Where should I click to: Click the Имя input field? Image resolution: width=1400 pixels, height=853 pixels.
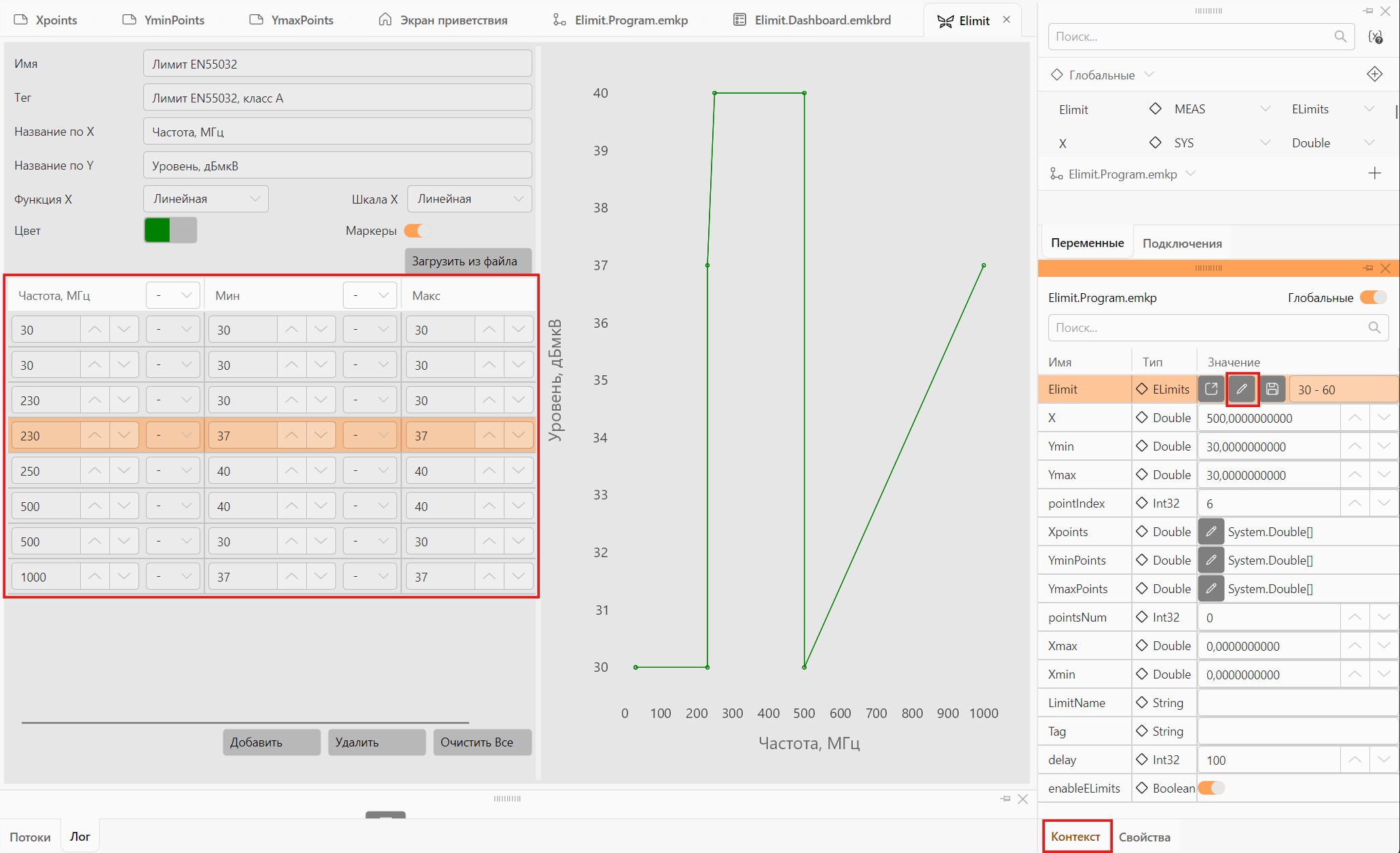click(337, 64)
